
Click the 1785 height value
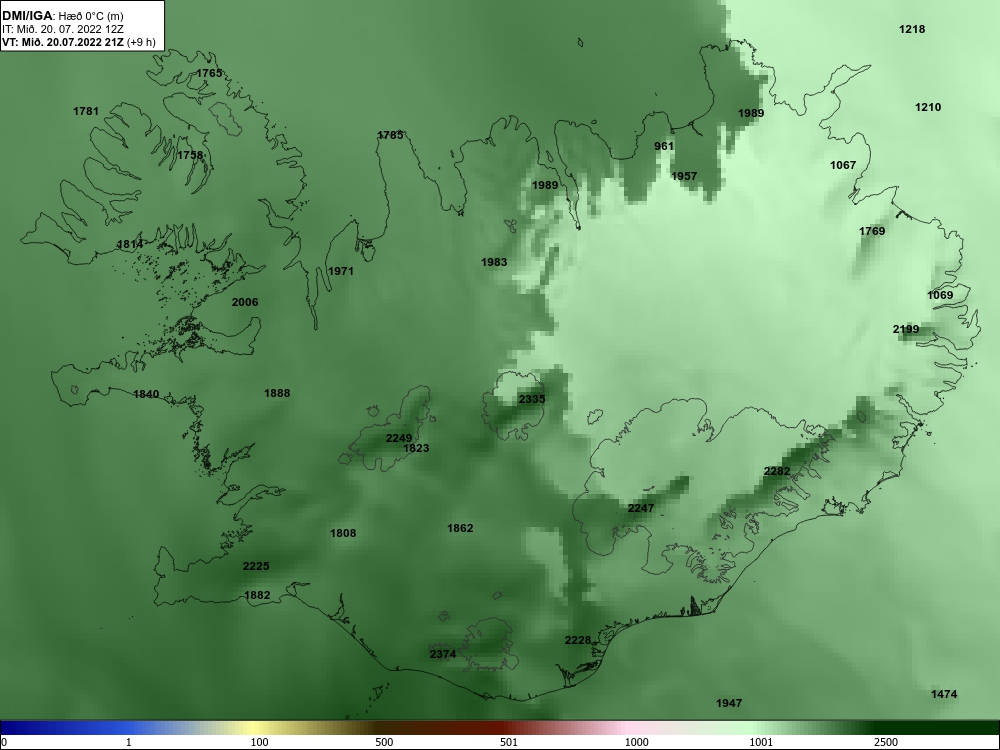pyautogui.click(x=390, y=135)
